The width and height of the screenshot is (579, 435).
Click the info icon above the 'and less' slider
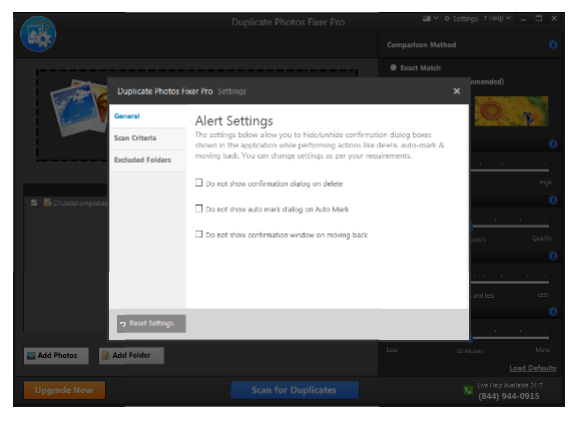pyautogui.click(x=553, y=256)
